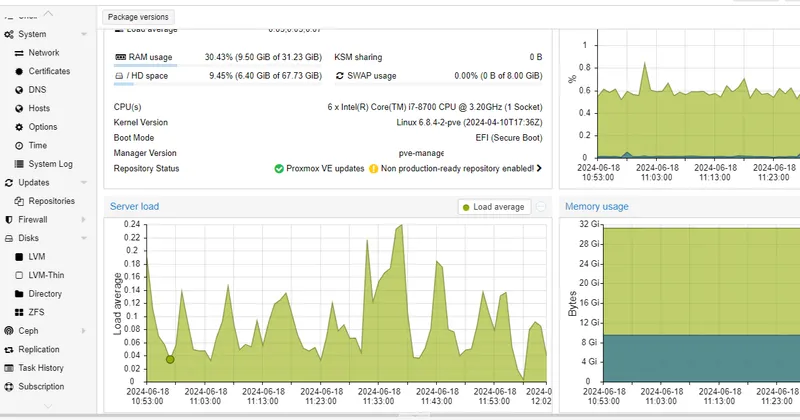Collapse the System tree section

pyautogui.click(x=84, y=34)
